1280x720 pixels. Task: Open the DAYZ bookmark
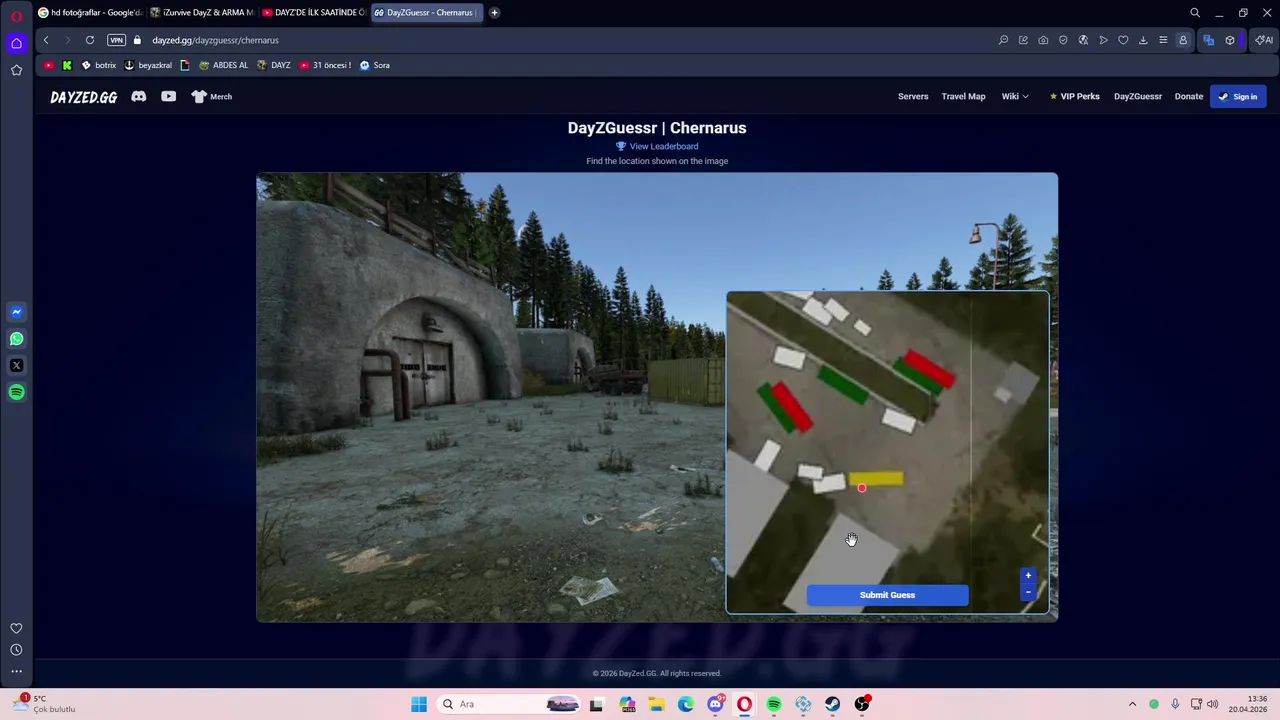click(x=274, y=65)
